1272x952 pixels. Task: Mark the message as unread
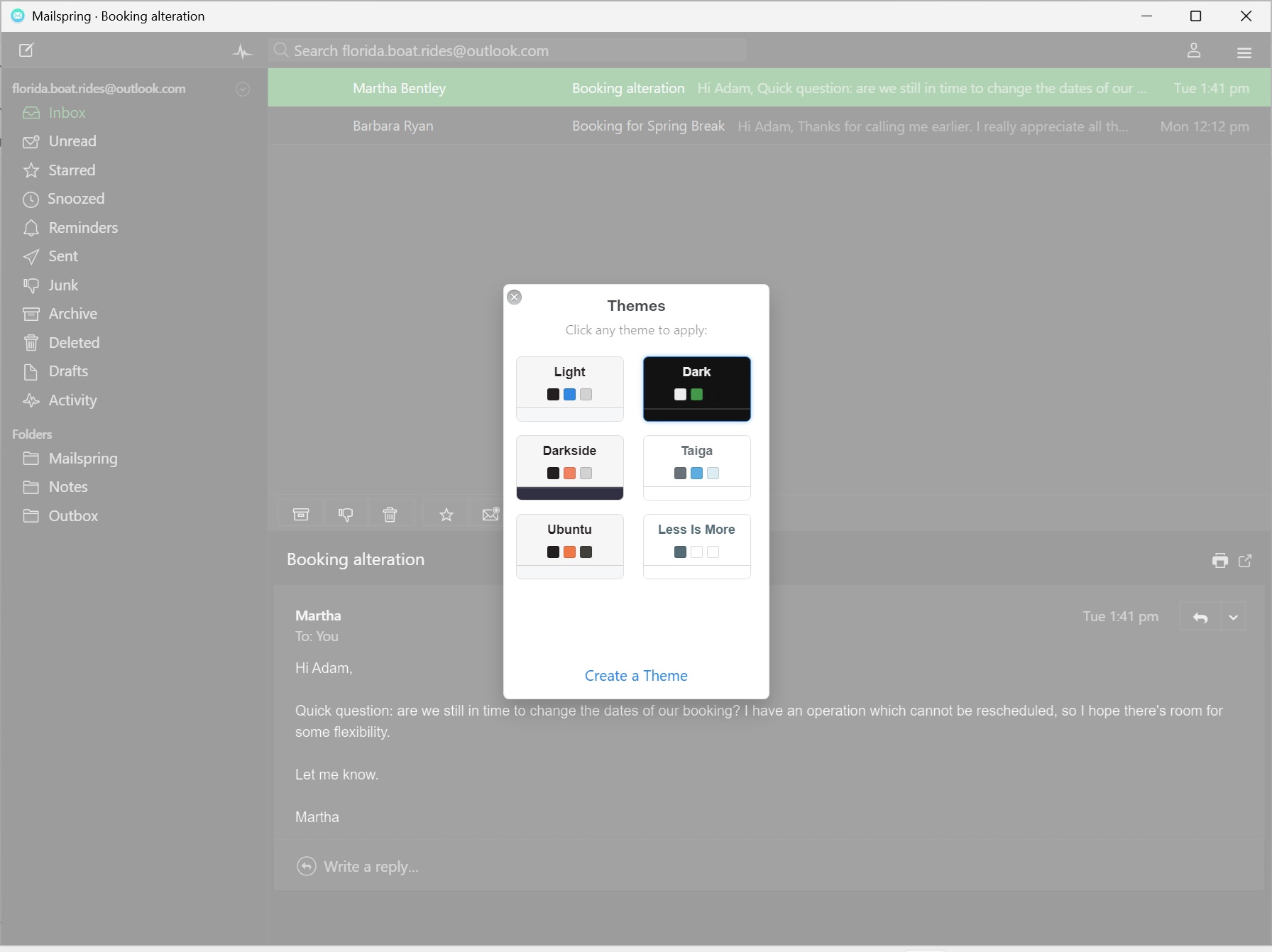click(x=490, y=514)
